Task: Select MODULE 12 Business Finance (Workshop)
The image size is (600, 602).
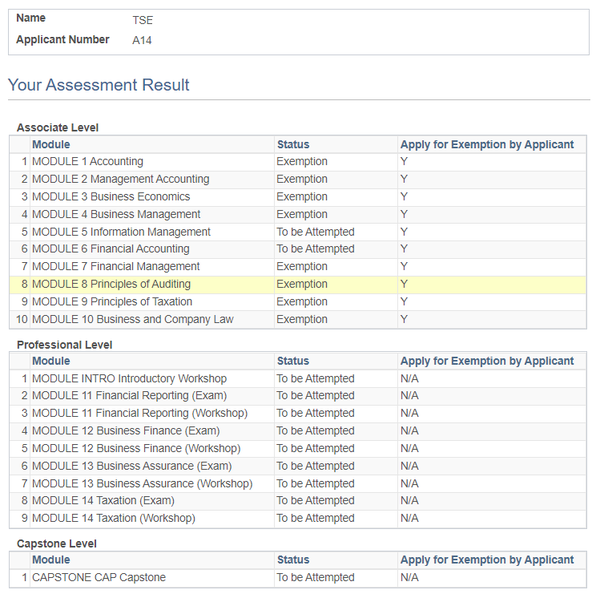Action: point(128,448)
